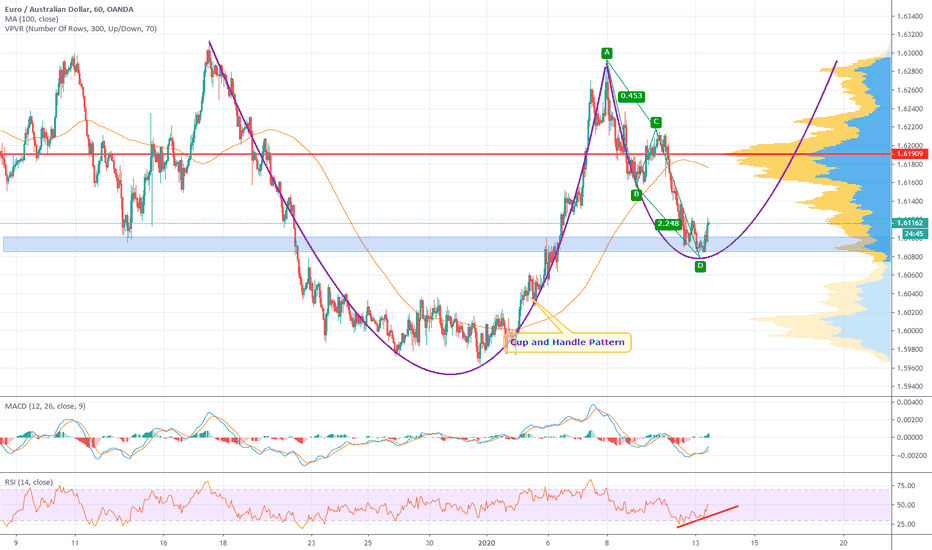Select the 0.453 ratio label
Screen dimensions: 932x550
tap(631, 97)
